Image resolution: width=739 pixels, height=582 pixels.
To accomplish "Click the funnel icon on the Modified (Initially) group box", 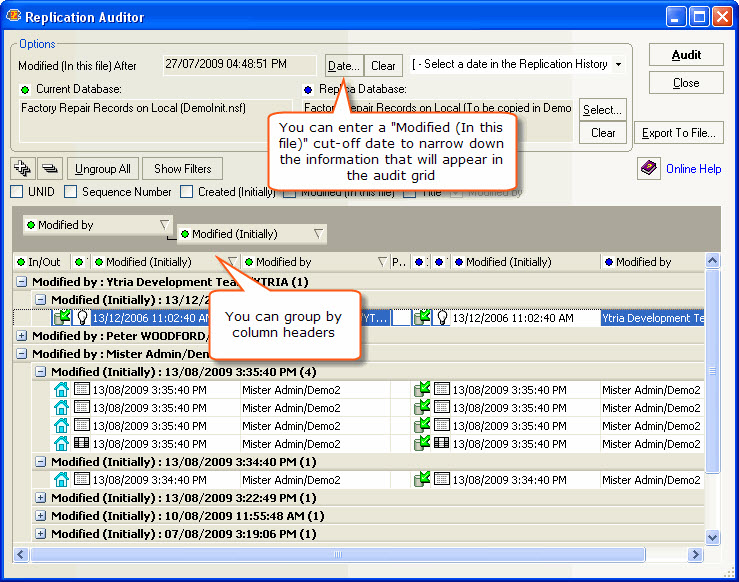I will [x=318, y=234].
